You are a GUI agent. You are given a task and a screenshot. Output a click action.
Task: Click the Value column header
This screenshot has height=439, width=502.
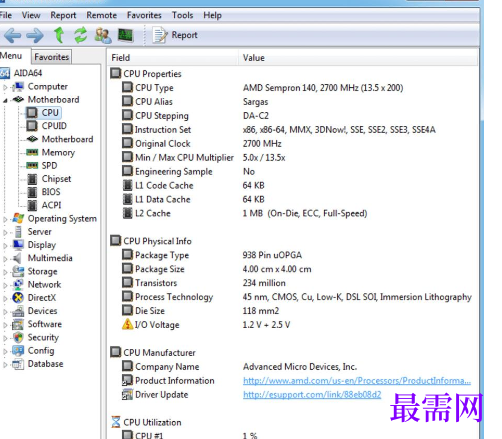(x=358, y=58)
